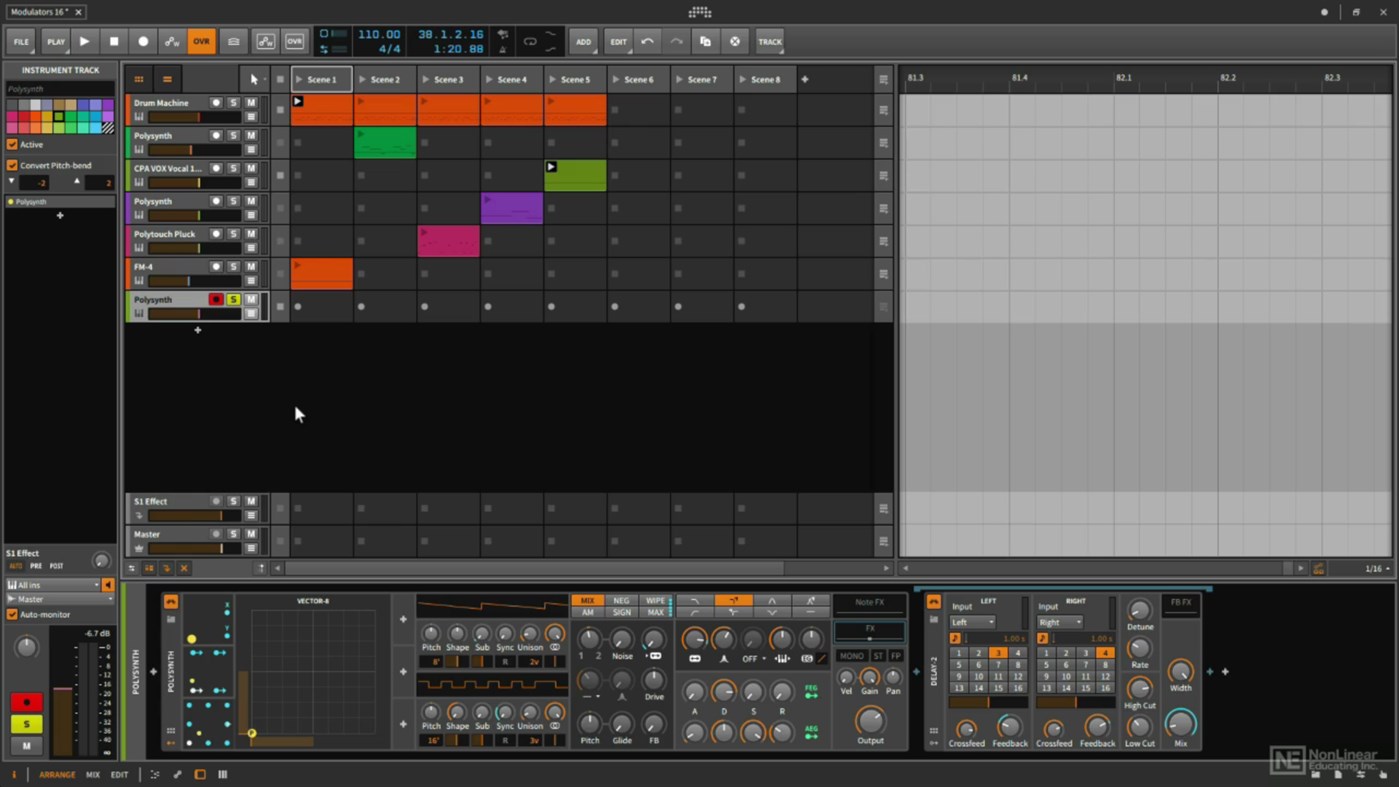Click the undo arrow in the toolbar

tap(648, 41)
